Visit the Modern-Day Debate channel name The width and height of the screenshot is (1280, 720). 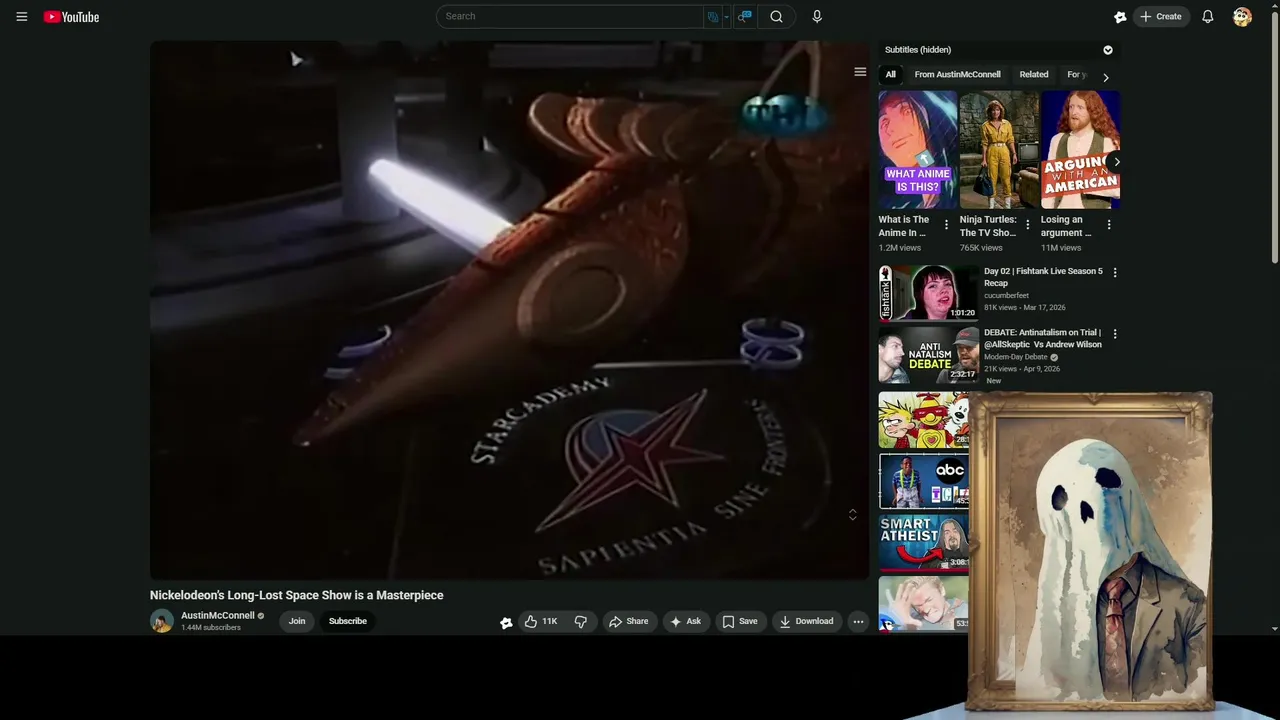(x=1015, y=357)
